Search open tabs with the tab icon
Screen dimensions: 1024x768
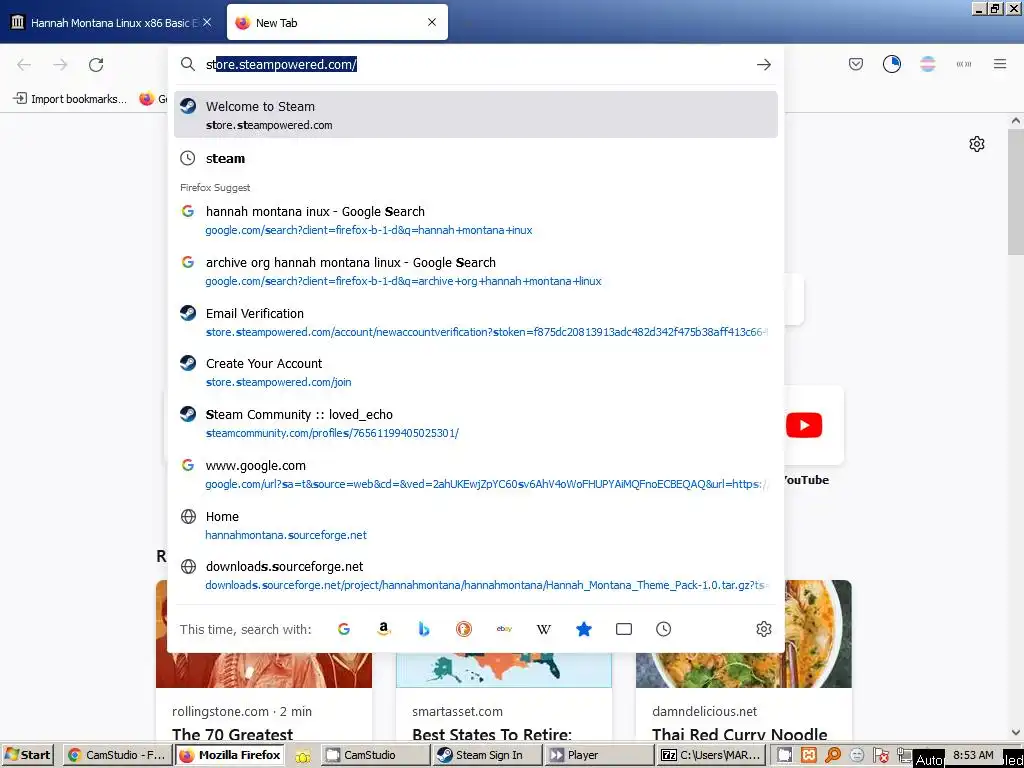pyautogui.click(x=624, y=629)
